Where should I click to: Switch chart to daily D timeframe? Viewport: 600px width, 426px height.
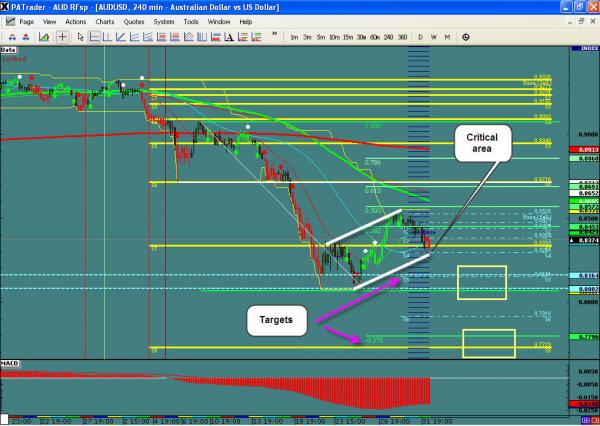click(420, 37)
